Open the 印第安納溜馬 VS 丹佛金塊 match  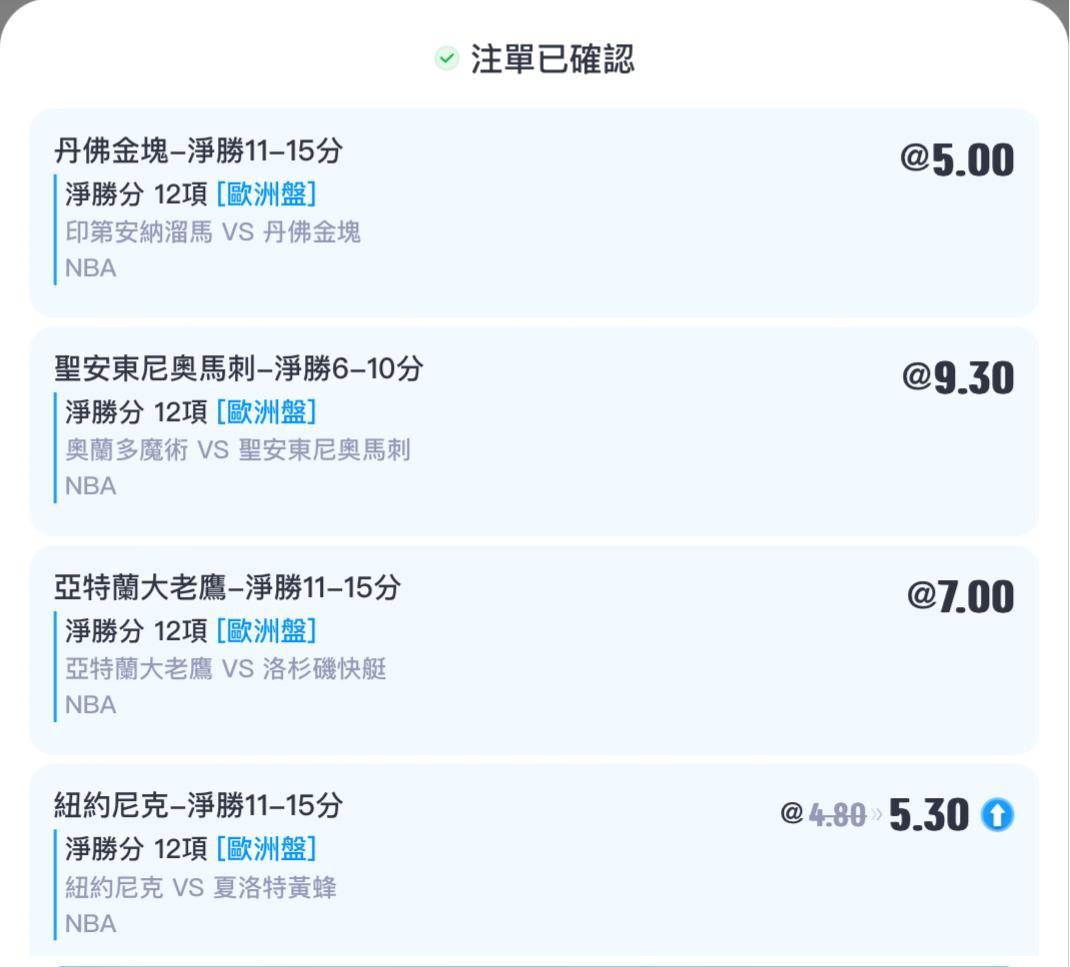[x=213, y=233]
